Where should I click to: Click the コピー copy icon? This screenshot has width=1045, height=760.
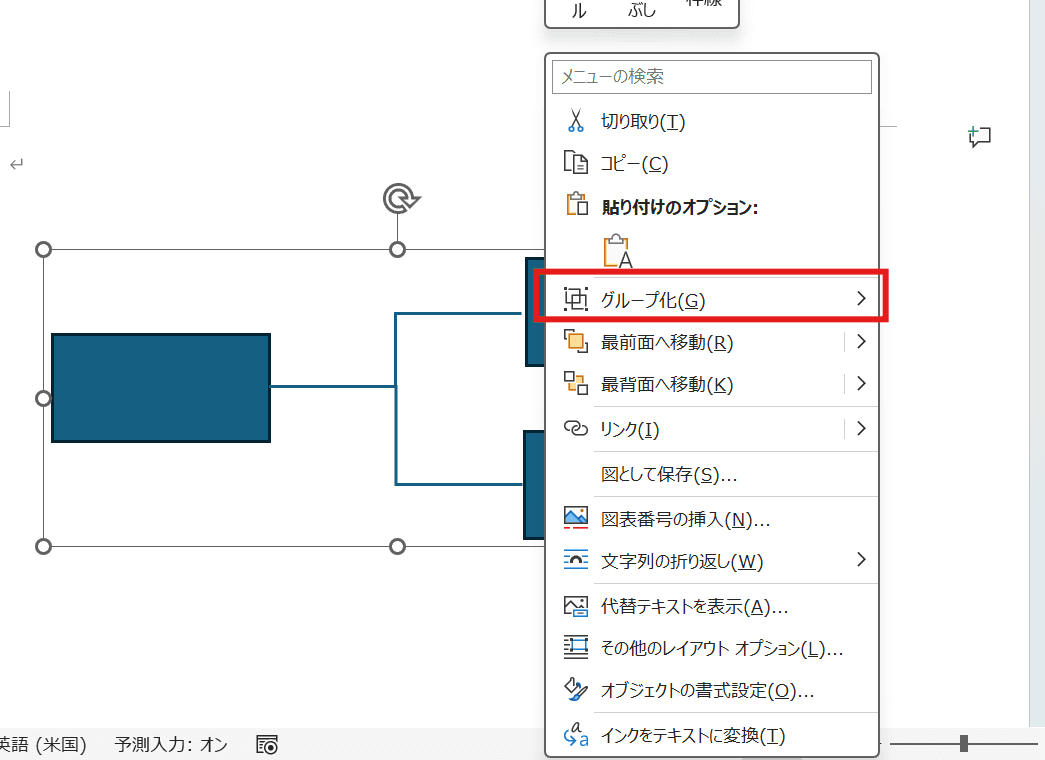pyautogui.click(x=575, y=163)
